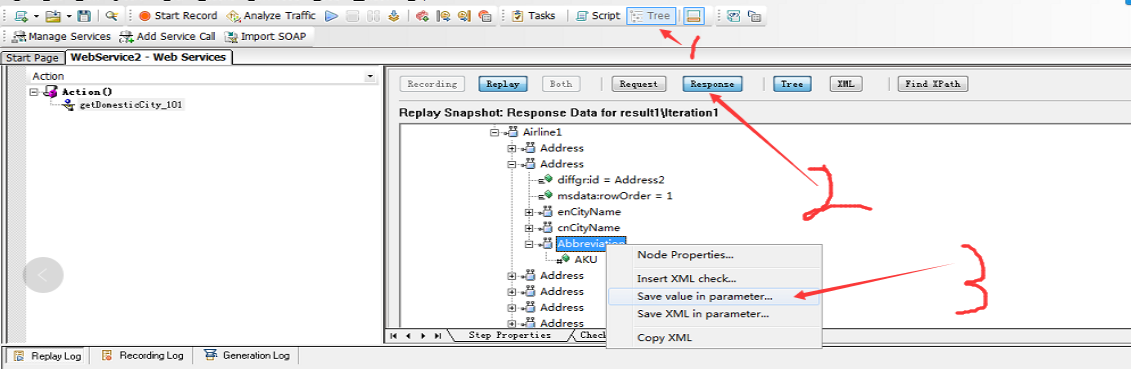The width and height of the screenshot is (1131, 369).
Task: Select XML display in snapshot pane
Action: (846, 84)
